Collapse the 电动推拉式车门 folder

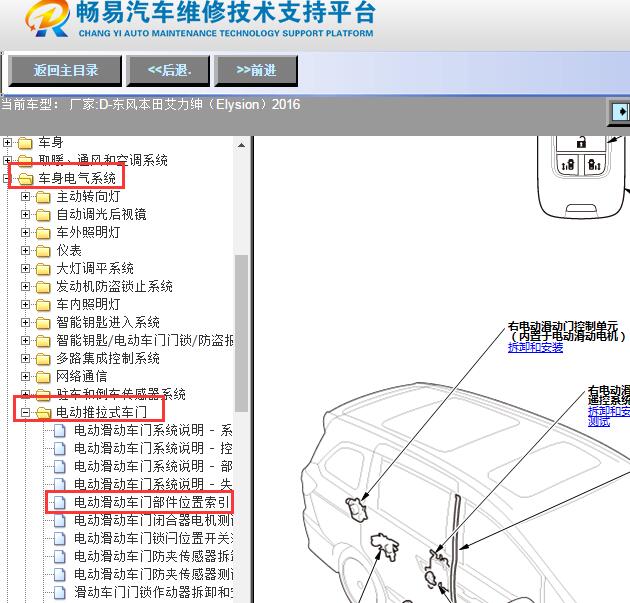pyautogui.click(x=25, y=412)
